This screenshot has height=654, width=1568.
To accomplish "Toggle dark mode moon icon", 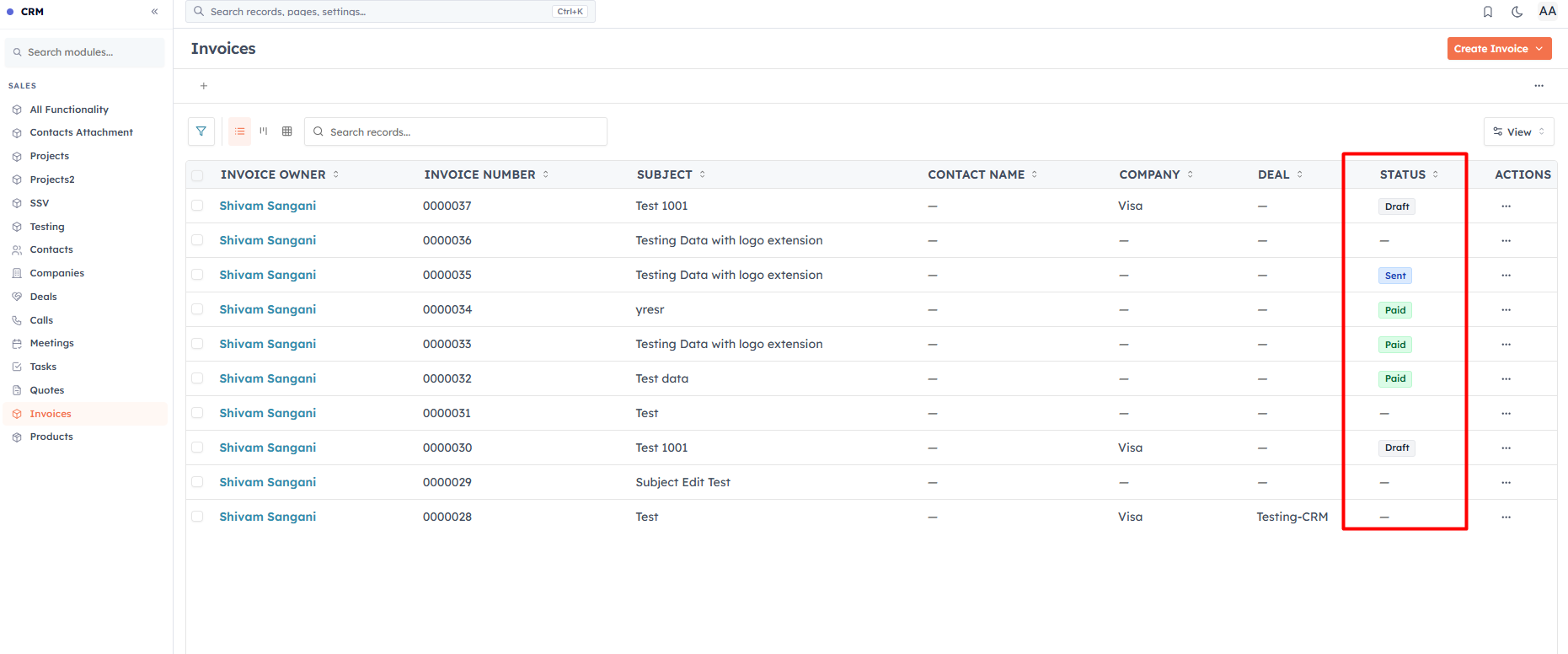I will [1517, 12].
